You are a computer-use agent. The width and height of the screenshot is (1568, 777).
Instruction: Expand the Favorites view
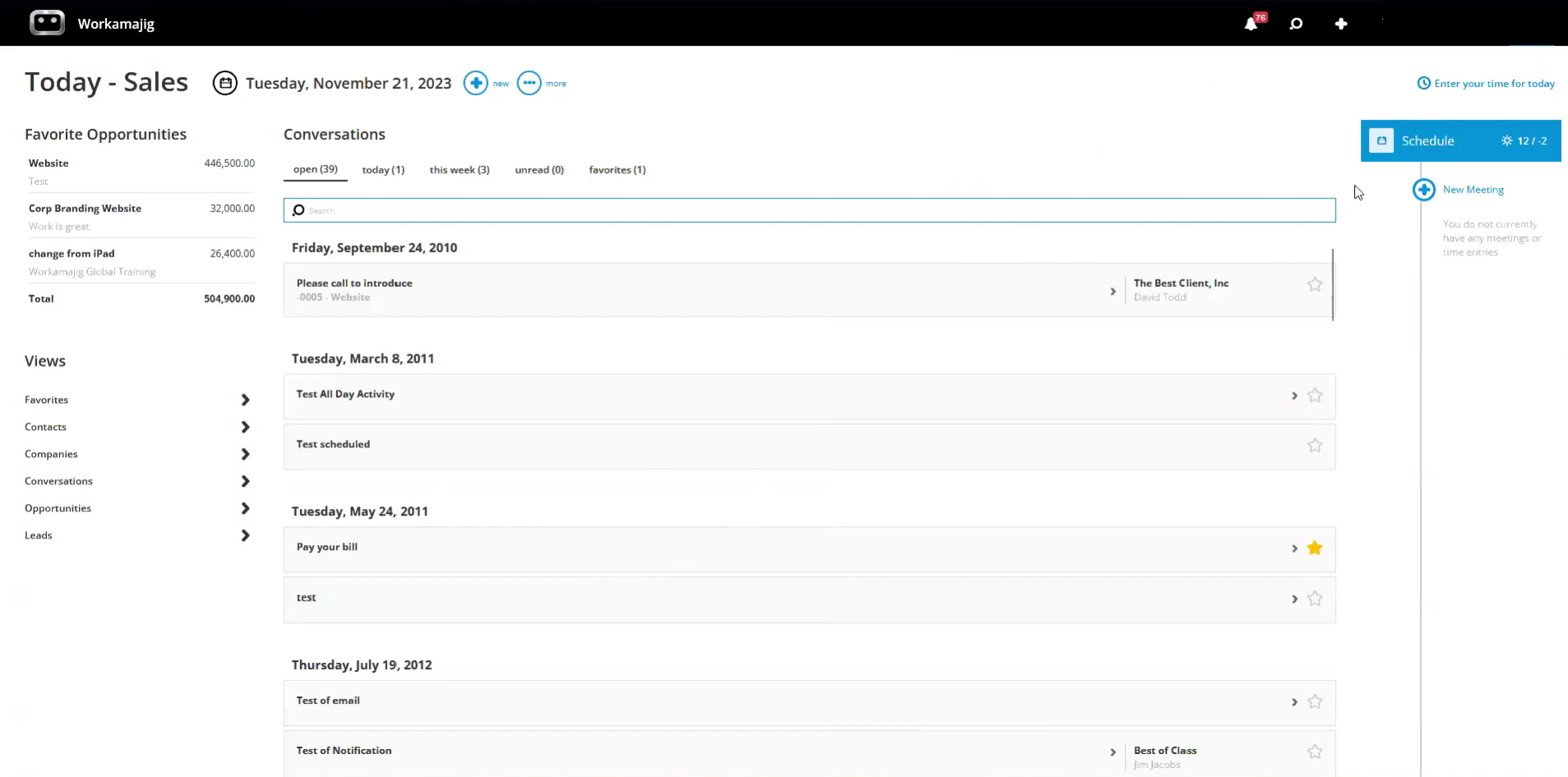click(244, 400)
